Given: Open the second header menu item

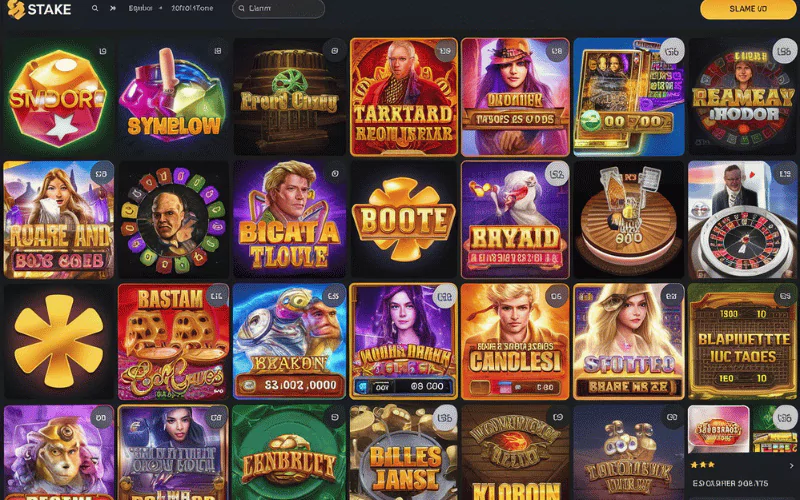Looking at the screenshot, I should [x=192, y=8].
